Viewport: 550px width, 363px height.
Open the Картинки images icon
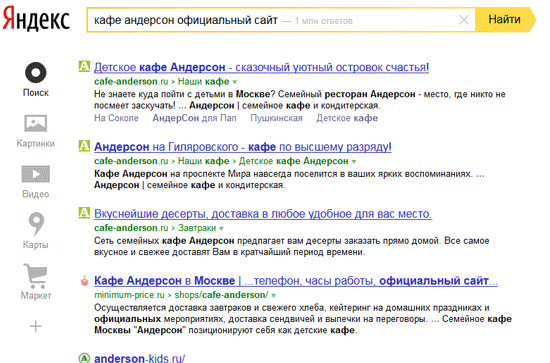36,123
